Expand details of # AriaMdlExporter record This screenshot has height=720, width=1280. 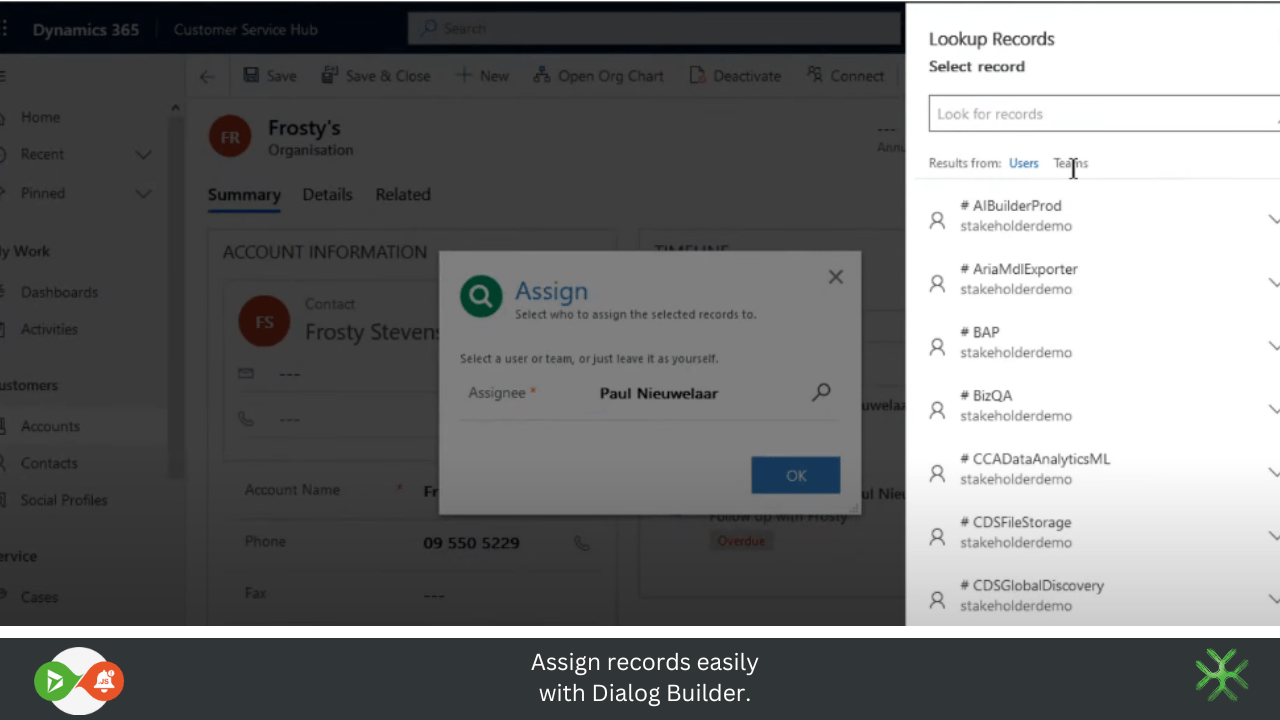1274,282
